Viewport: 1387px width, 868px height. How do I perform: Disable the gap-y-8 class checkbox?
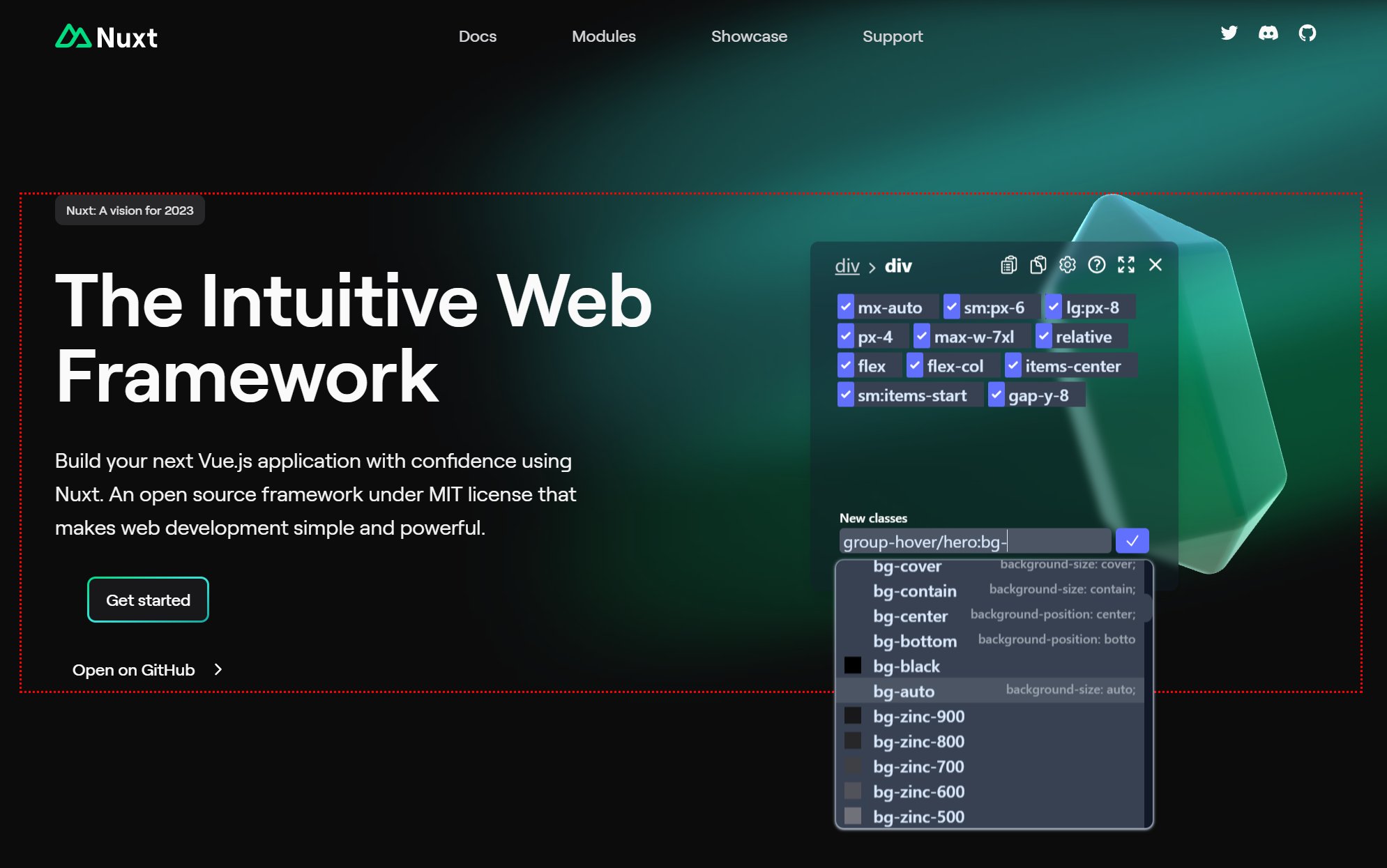point(997,395)
